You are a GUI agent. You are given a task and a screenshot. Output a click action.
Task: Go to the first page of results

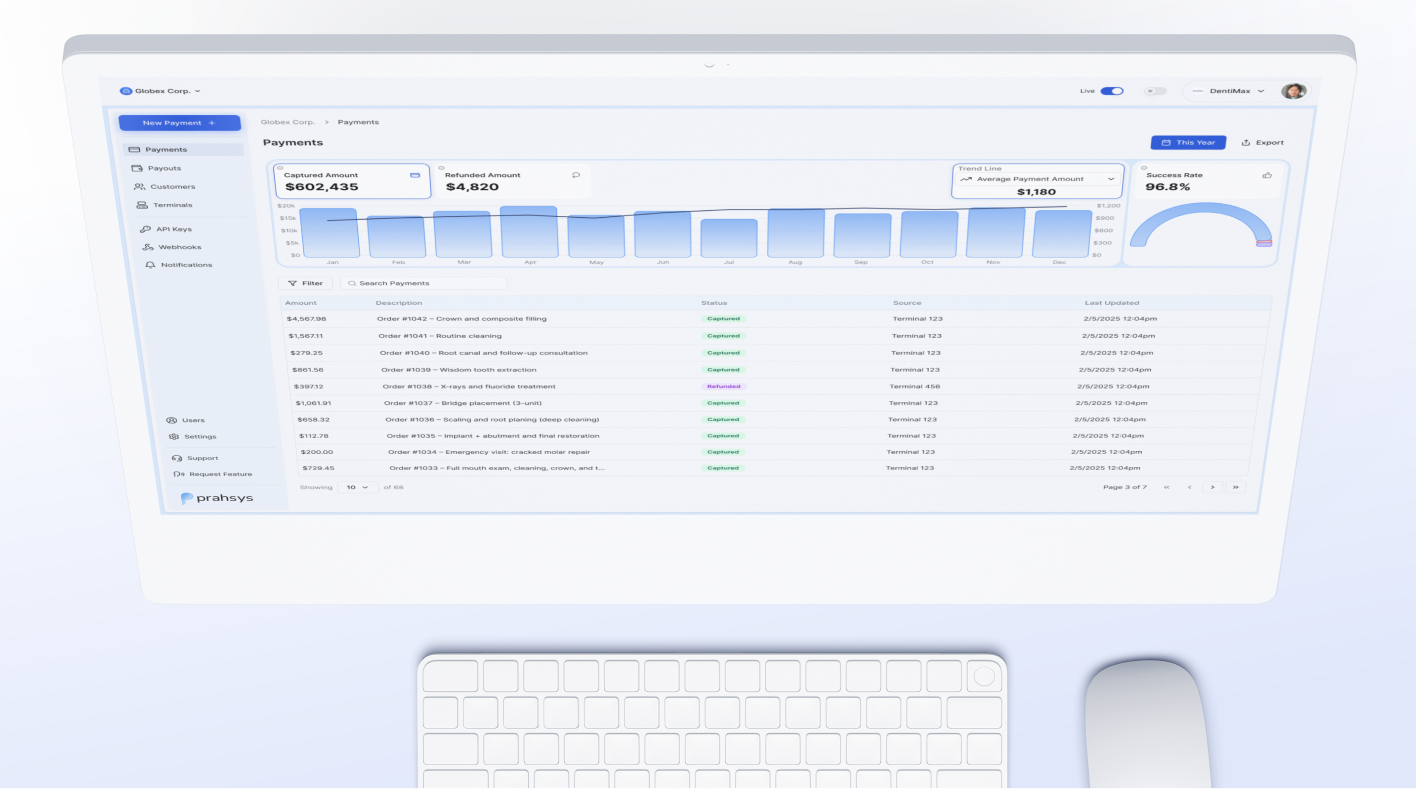tap(1167, 487)
